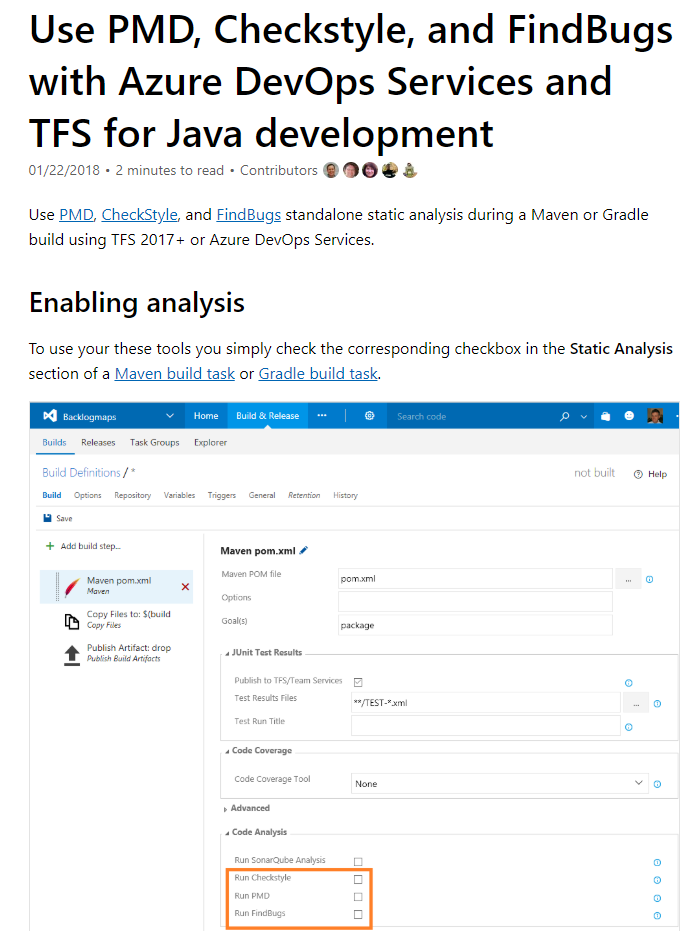Click info icon for Run Checkstyle

tap(657, 880)
